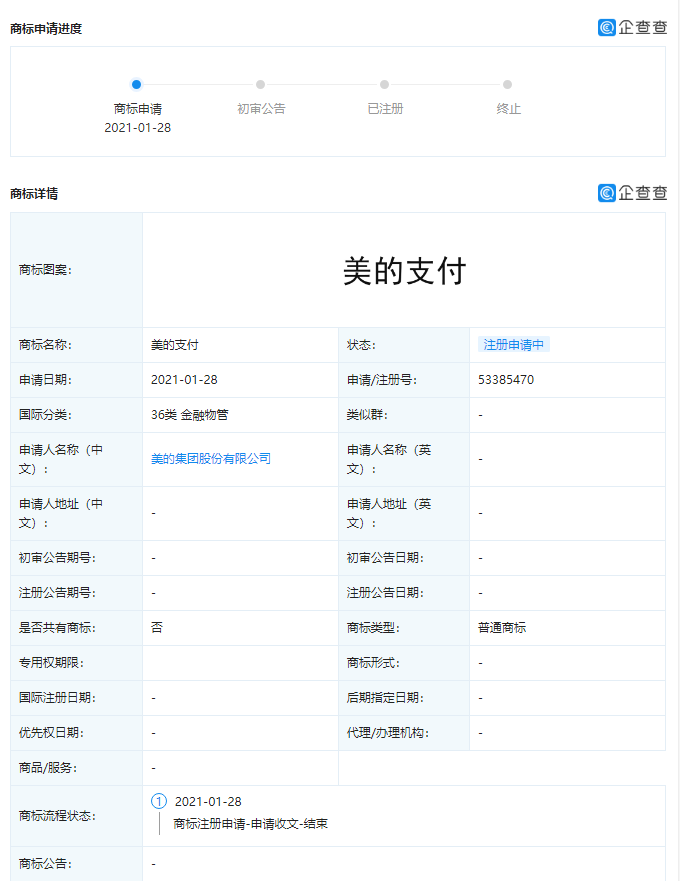Click the 商标图案 row label
Image resolution: width=680 pixels, height=881 pixels.
click(x=46, y=270)
